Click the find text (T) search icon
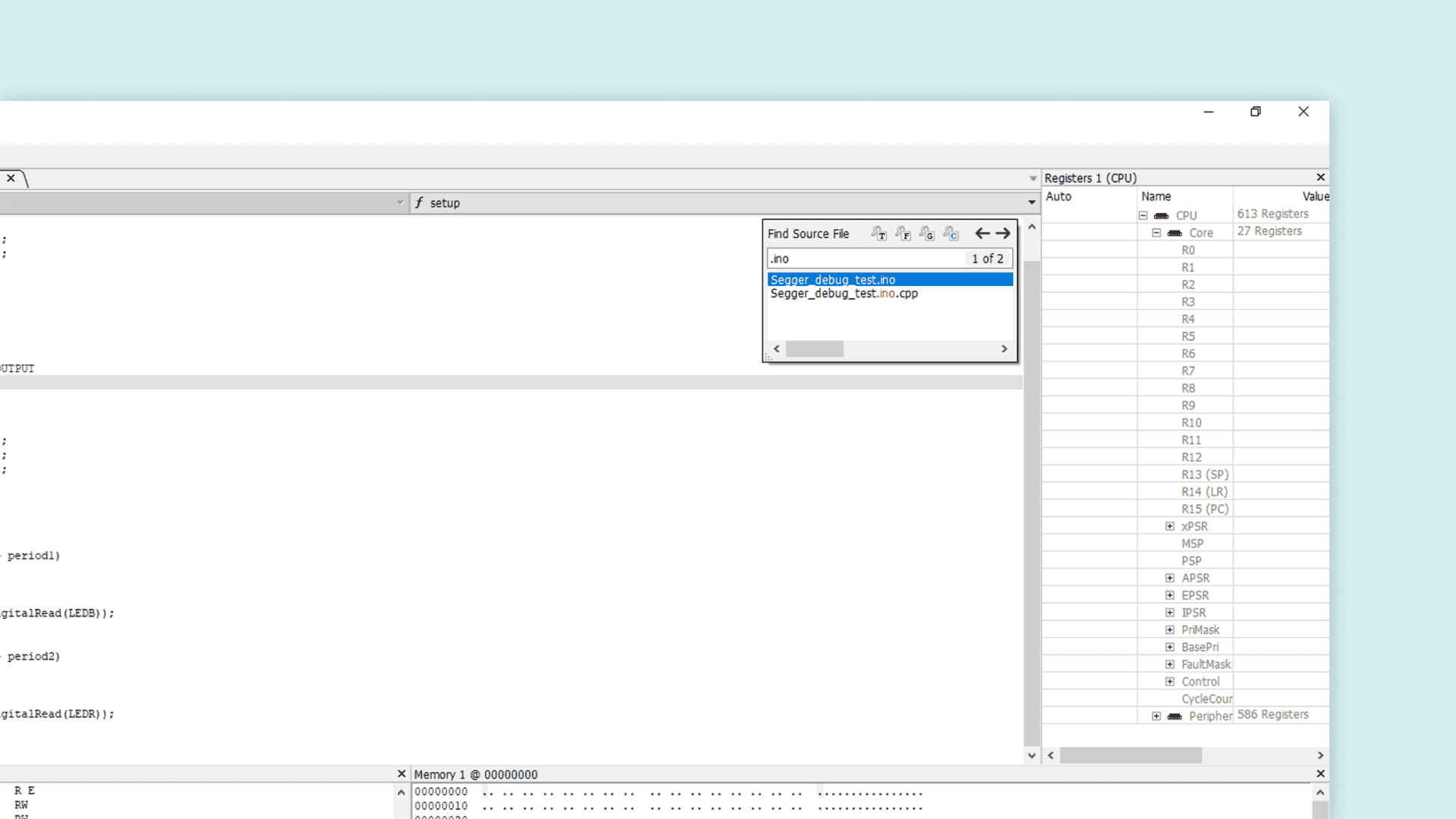The height and width of the screenshot is (819, 1456). pyautogui.click(x=879, y=234)
